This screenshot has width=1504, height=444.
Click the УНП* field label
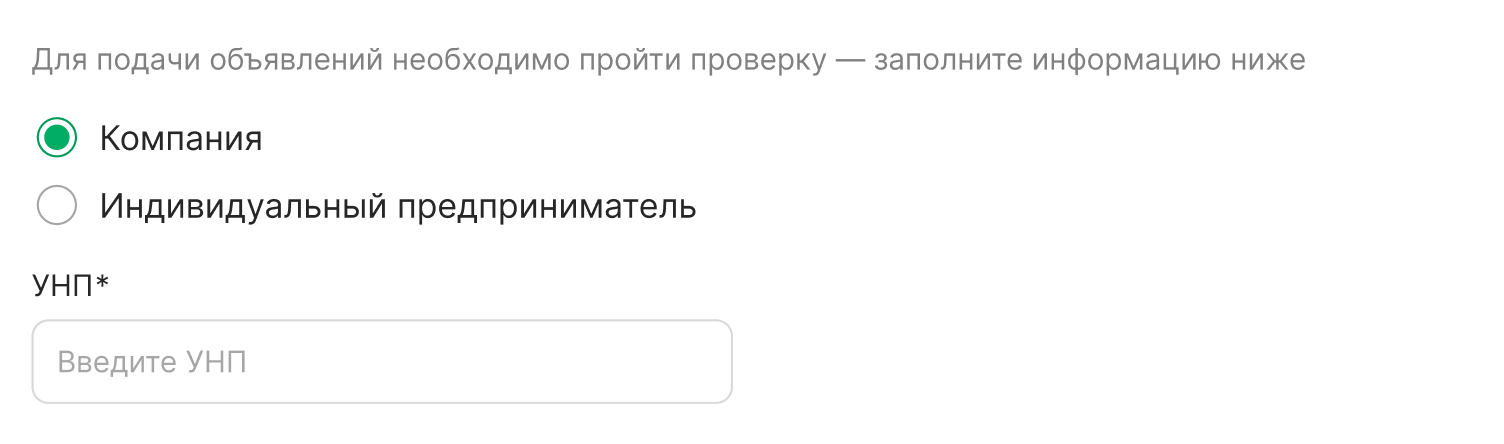[x=70, y=285]
